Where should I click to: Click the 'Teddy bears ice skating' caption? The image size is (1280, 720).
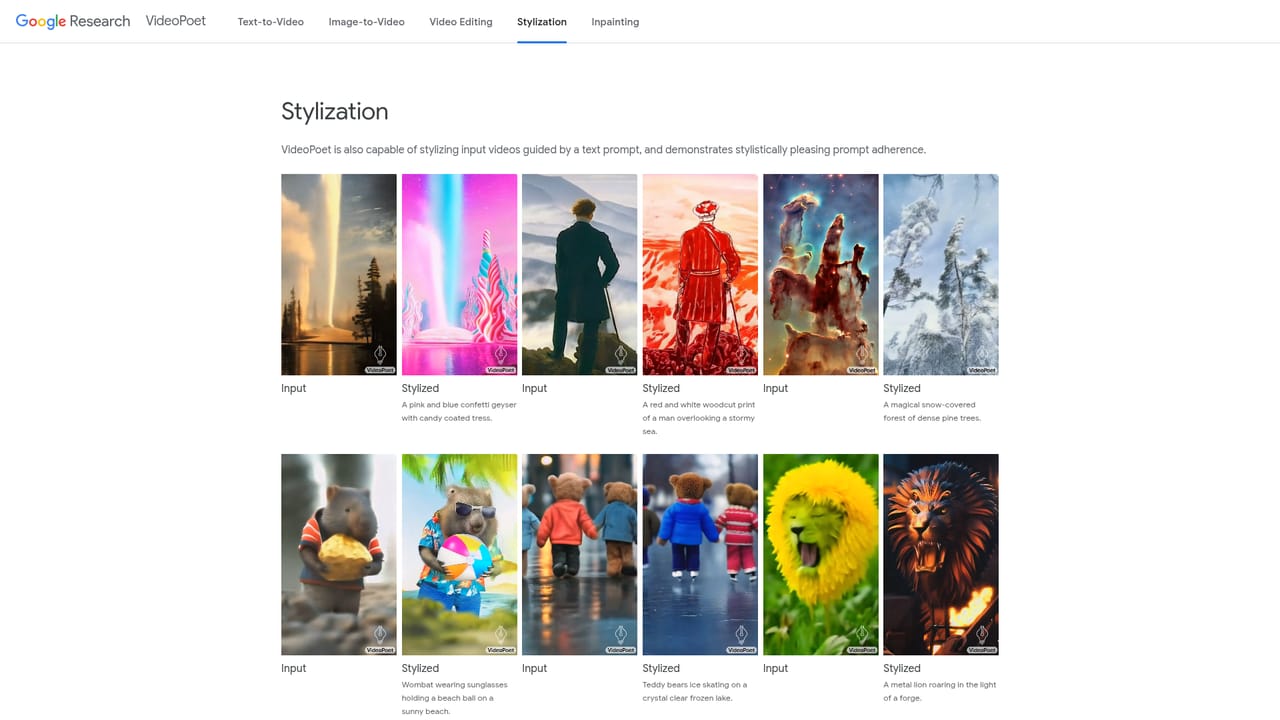point(695,691)
